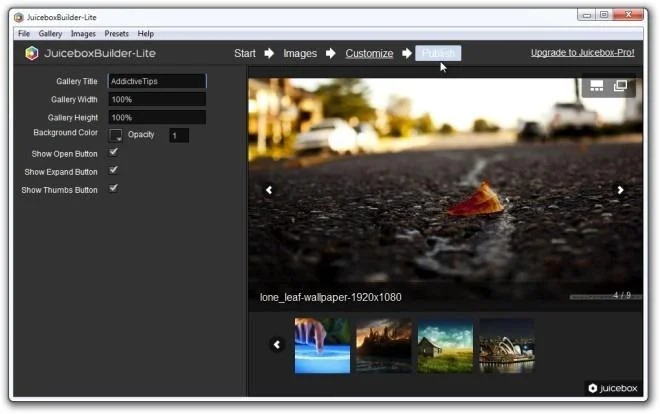
Task: Click the Gallery Height field
Action: click(157, 117)
